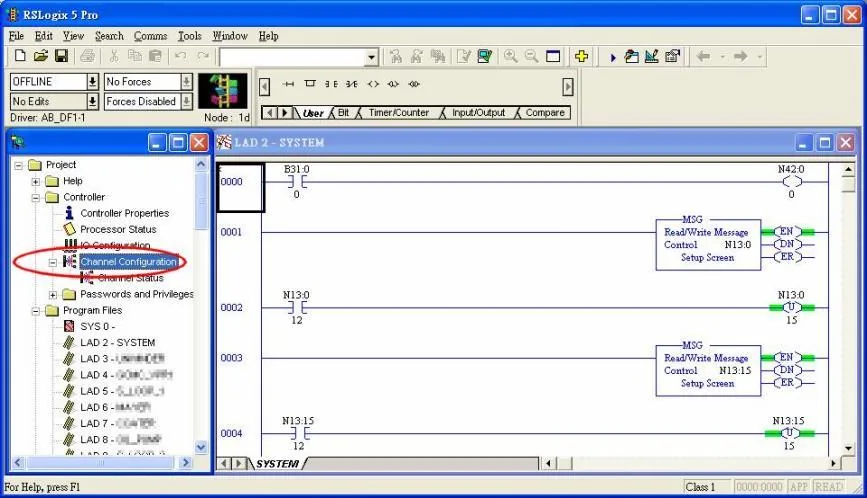Click the ladder animation logo

223,91
